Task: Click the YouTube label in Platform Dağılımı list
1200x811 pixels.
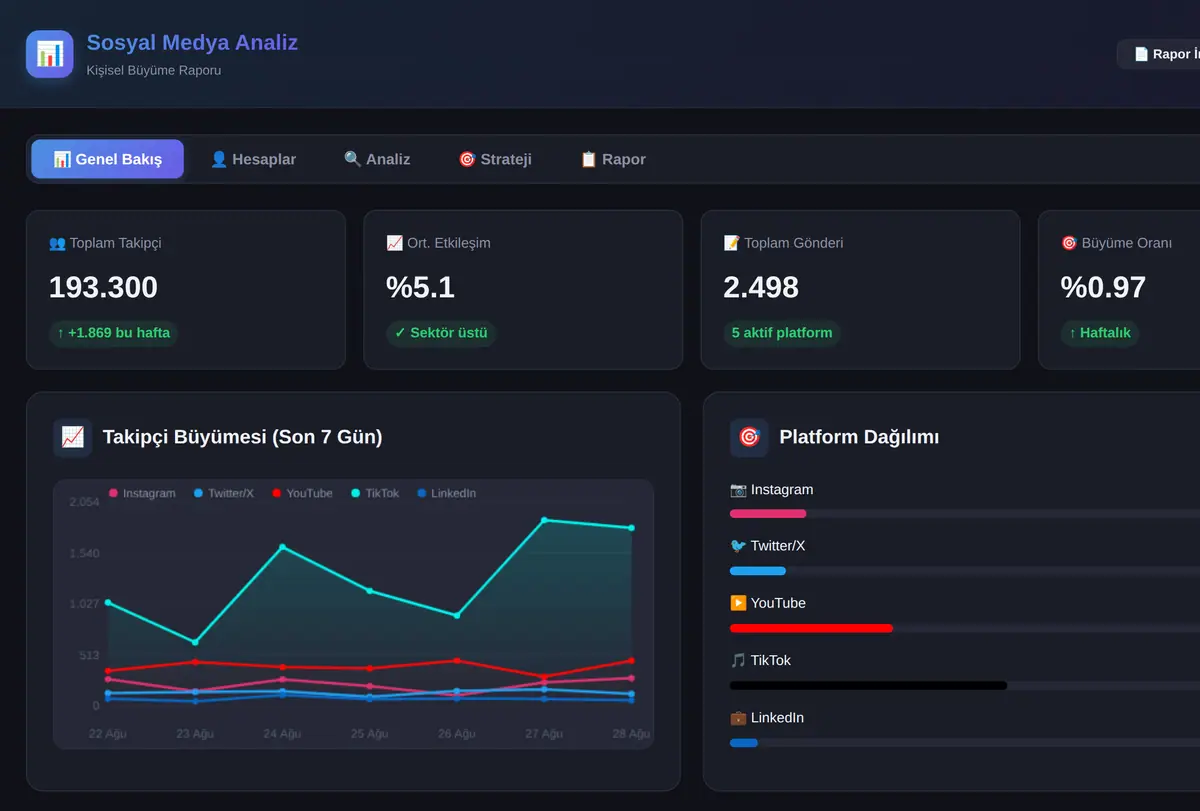Action: [x=768, y=603]
